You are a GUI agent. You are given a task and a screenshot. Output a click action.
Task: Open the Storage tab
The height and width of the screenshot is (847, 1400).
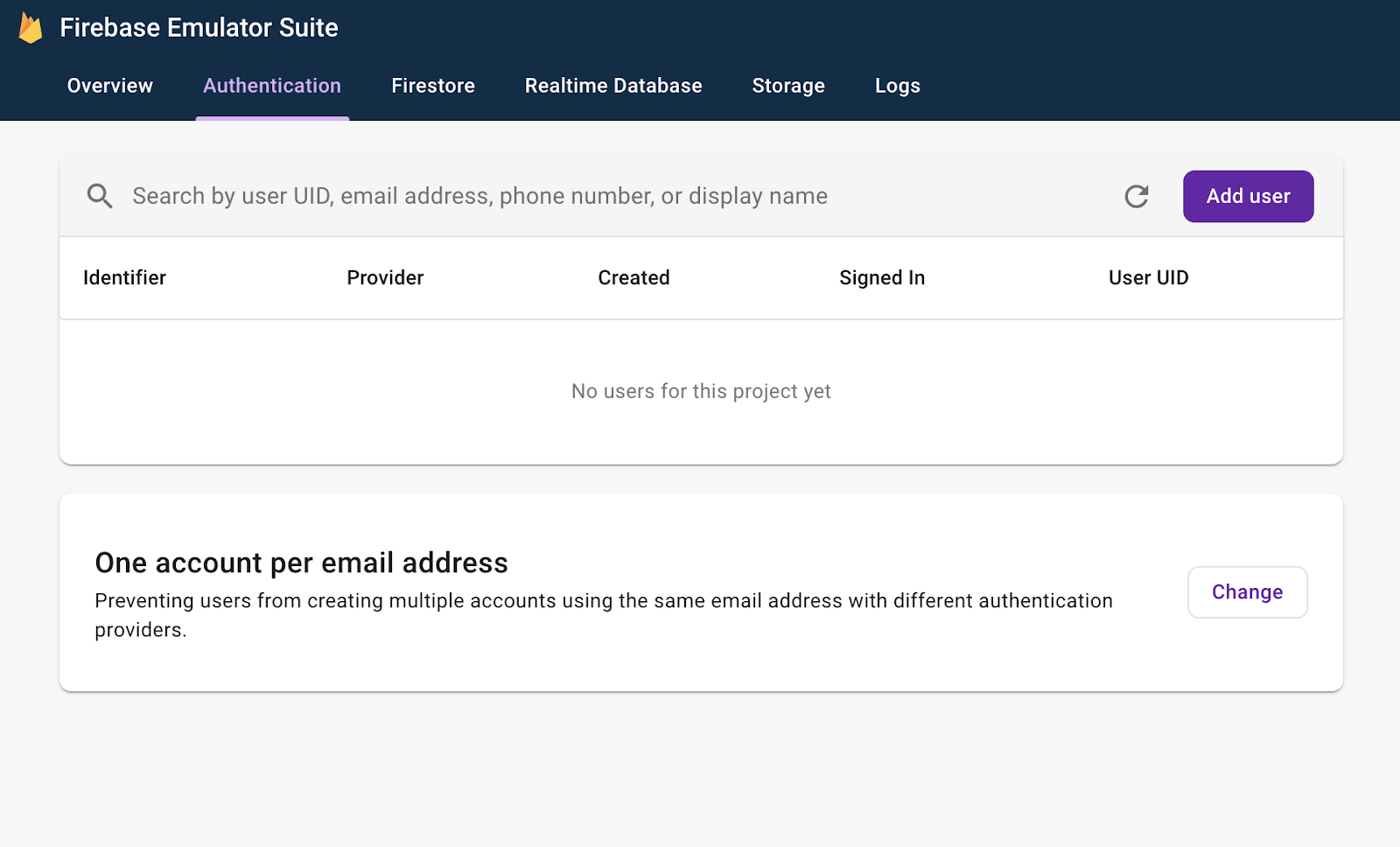[788, 86]
